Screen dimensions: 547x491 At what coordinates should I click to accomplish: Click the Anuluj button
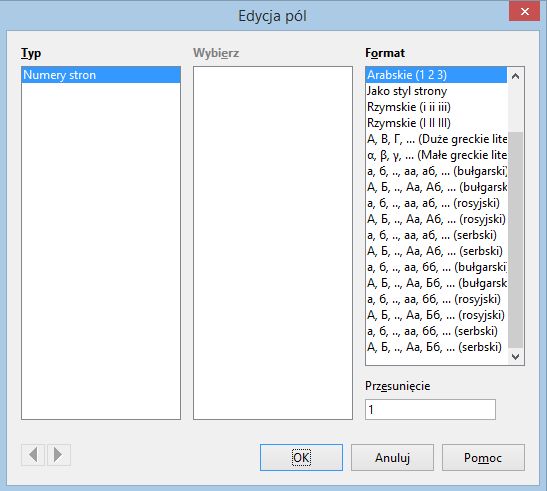click(x=392, y=457)
